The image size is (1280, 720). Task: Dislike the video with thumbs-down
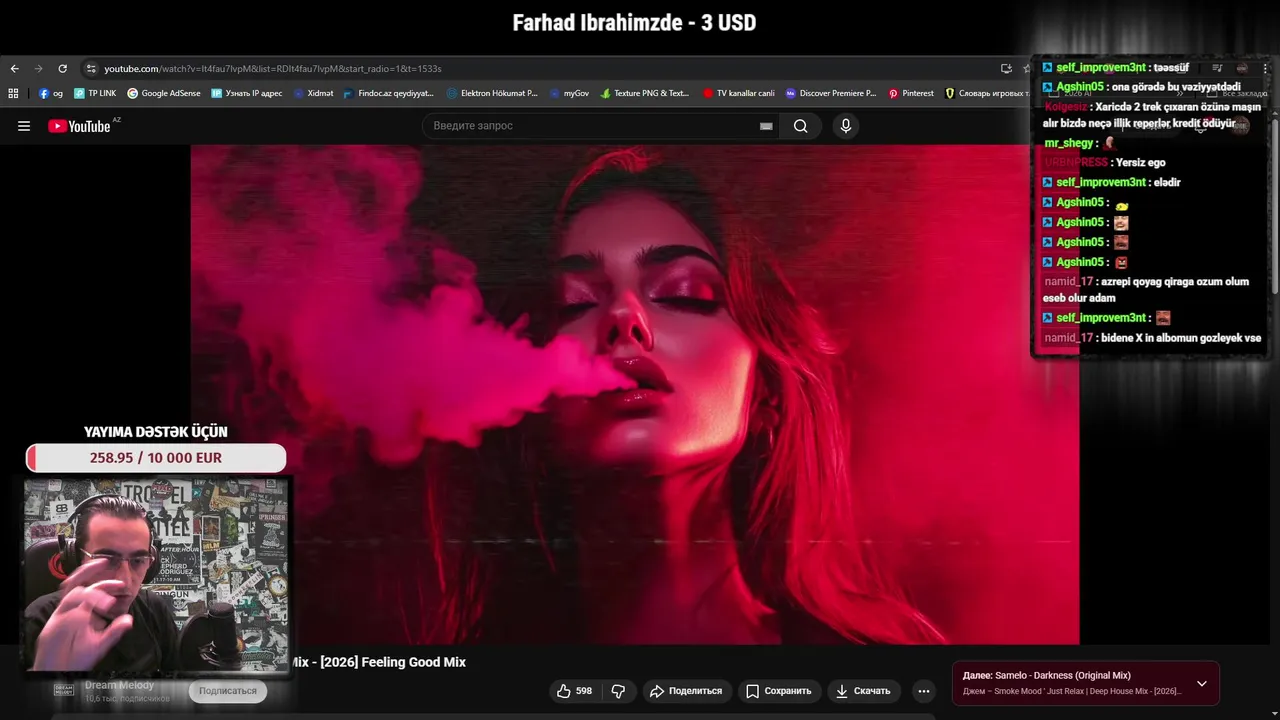click(618, 691)
